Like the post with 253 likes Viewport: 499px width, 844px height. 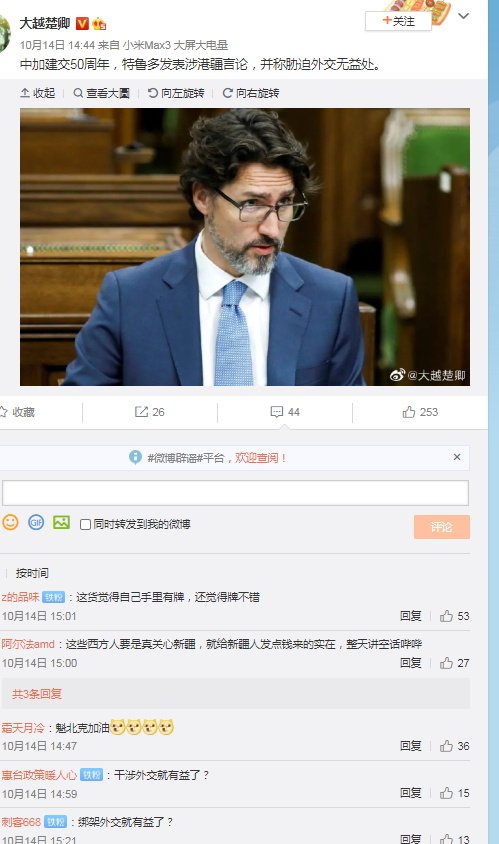(x=420, y=412)
